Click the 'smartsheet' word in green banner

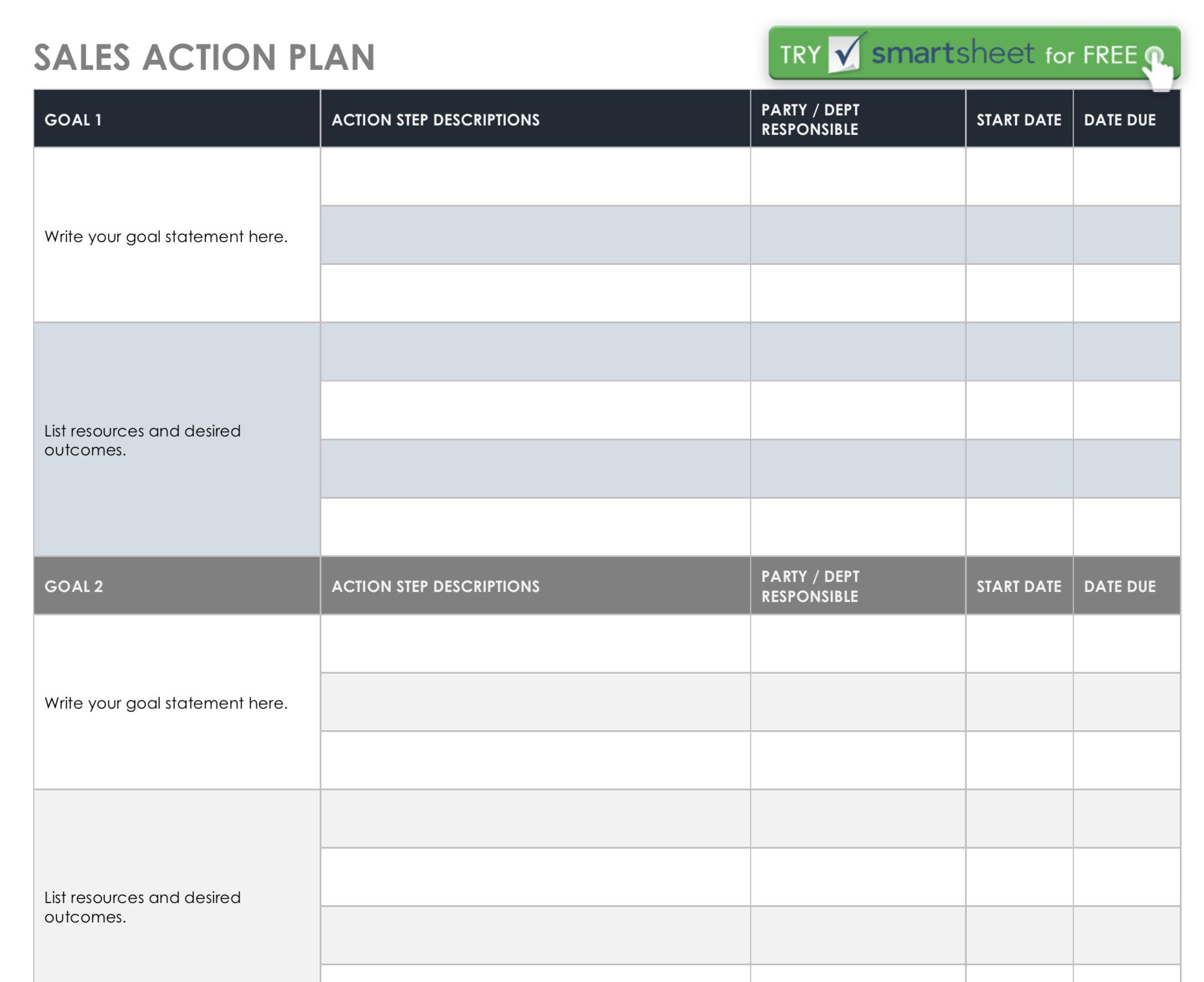tap(952, 53)
